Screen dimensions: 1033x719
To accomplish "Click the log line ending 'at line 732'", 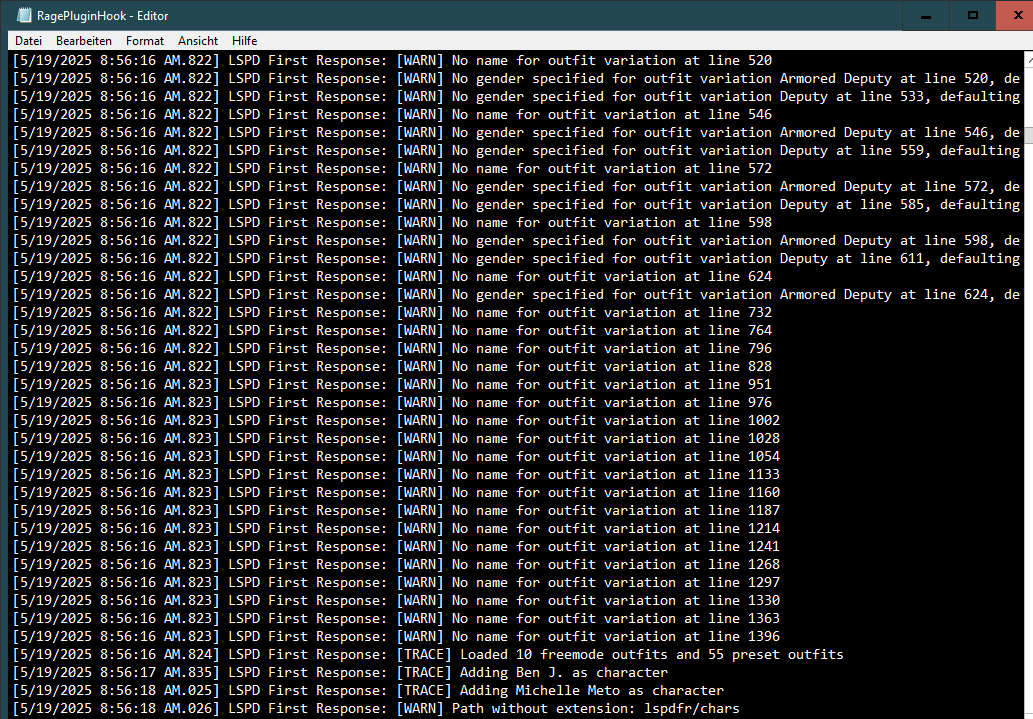I will (392, 312).
